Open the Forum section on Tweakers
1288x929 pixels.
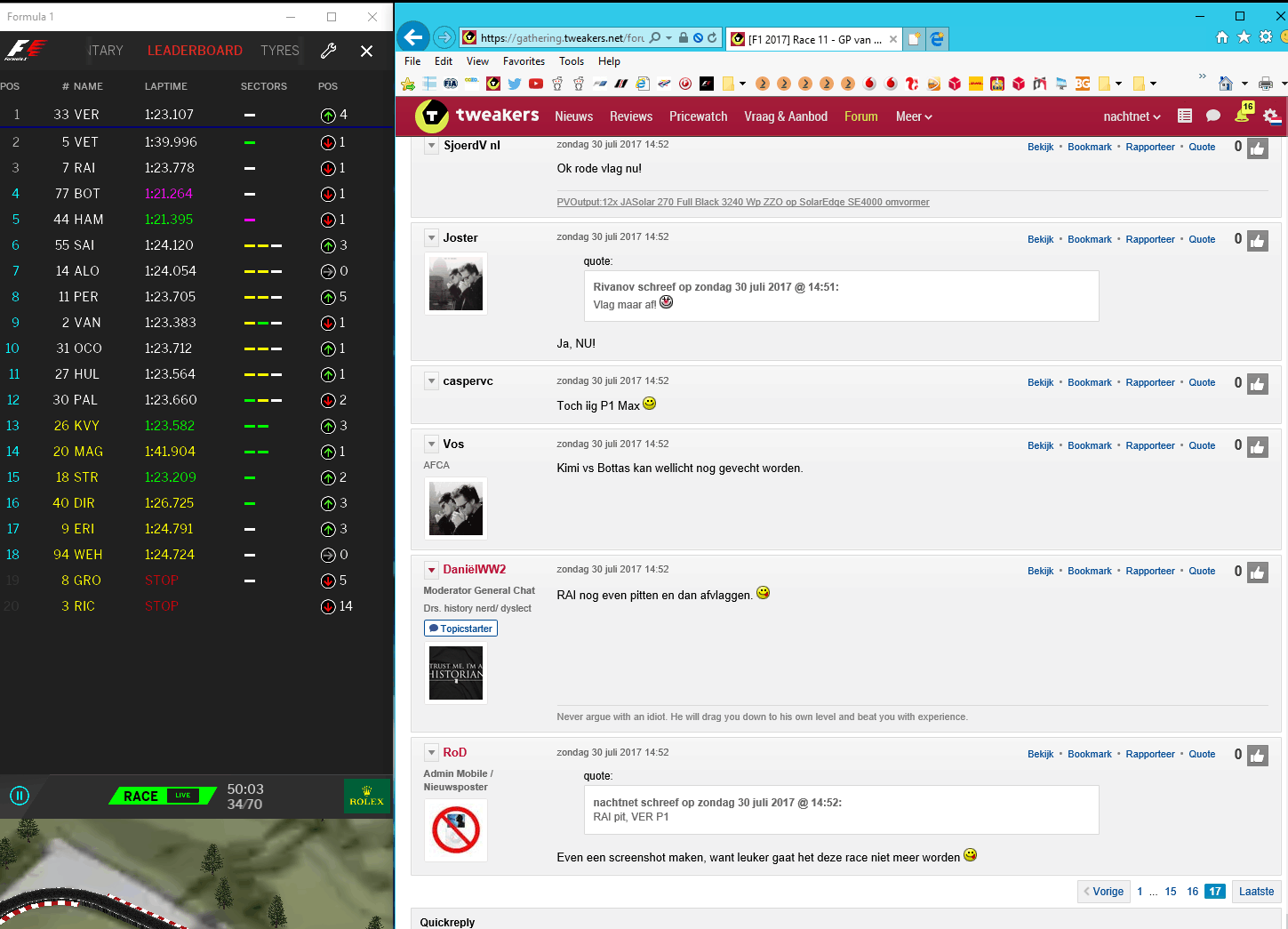[860, 116]
